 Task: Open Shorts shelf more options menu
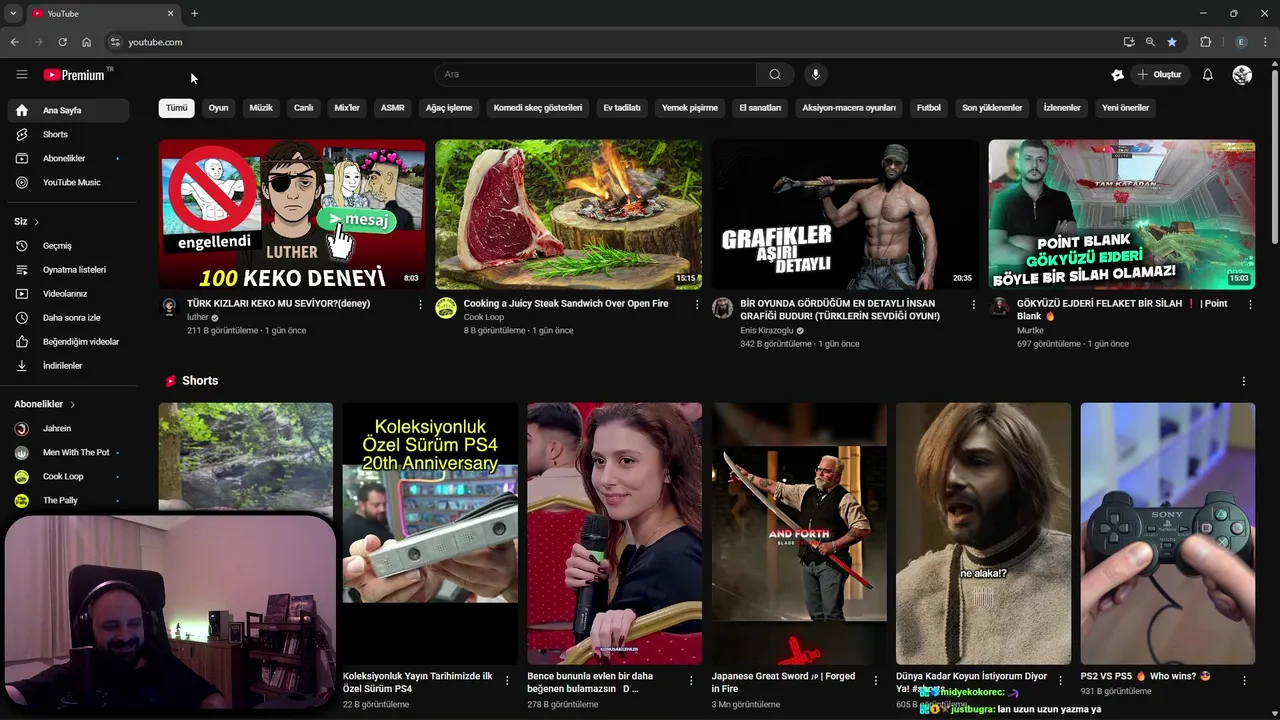point(1244,381)
